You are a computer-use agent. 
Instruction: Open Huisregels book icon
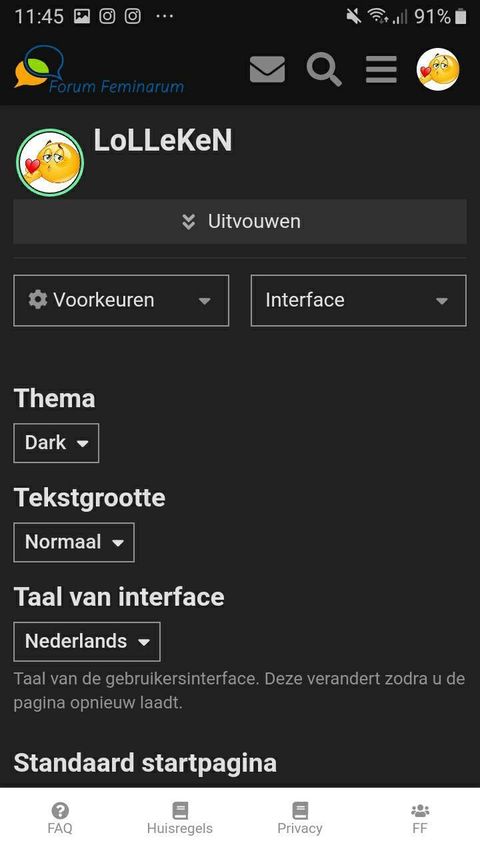click(180, 811)
